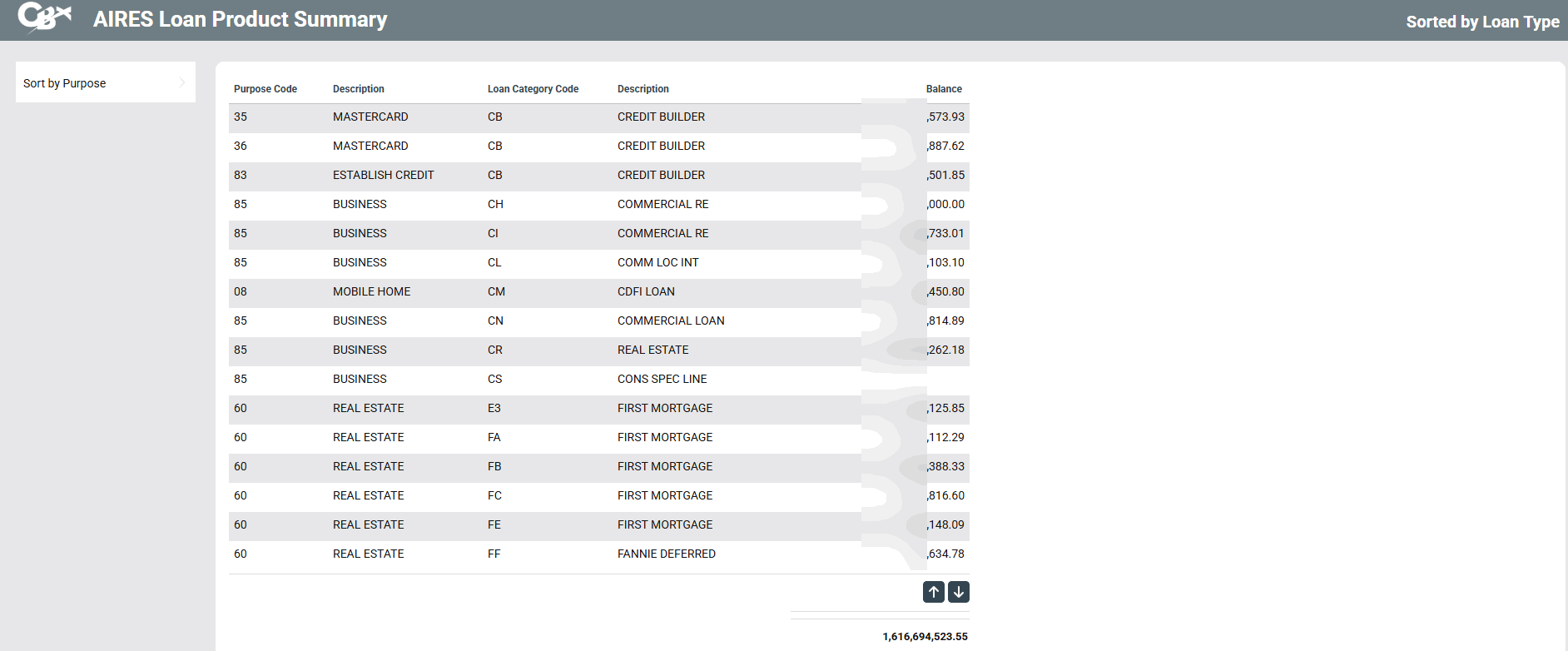This screenshot has width=1568, height=651.
Task: Click loan category code E3
Action: click(494, 408)
